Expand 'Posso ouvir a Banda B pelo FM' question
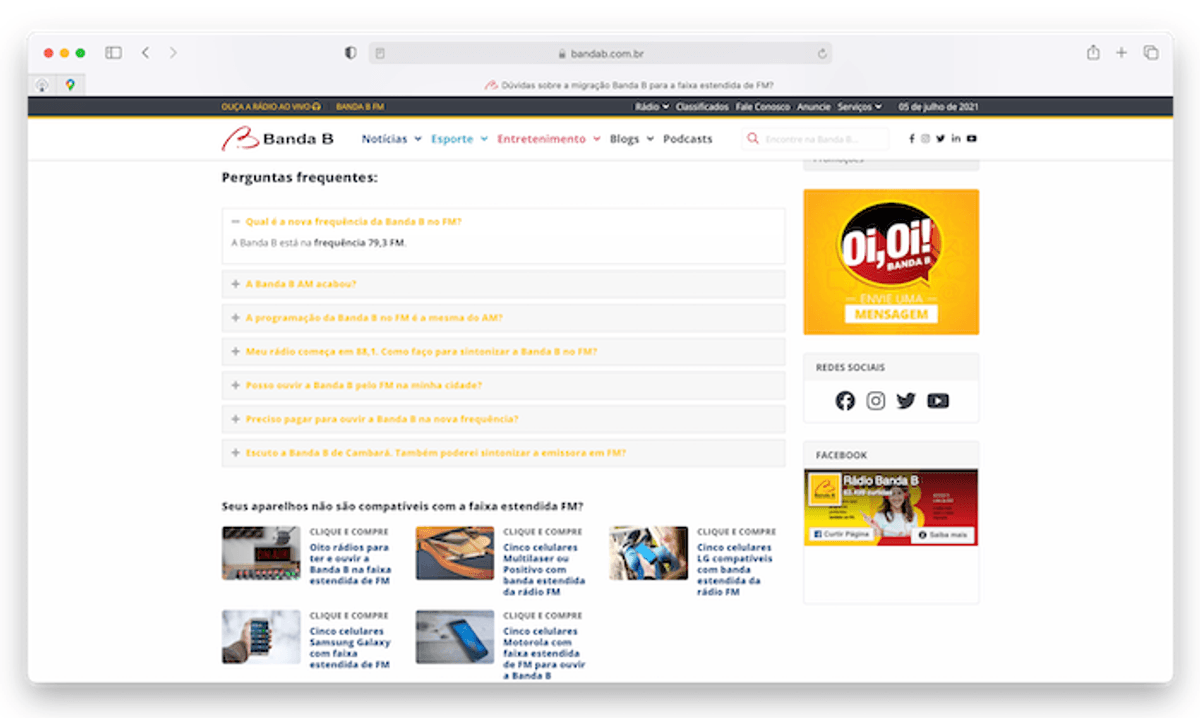Viewport: 1200px width, 718px height. tap(503, 385)
